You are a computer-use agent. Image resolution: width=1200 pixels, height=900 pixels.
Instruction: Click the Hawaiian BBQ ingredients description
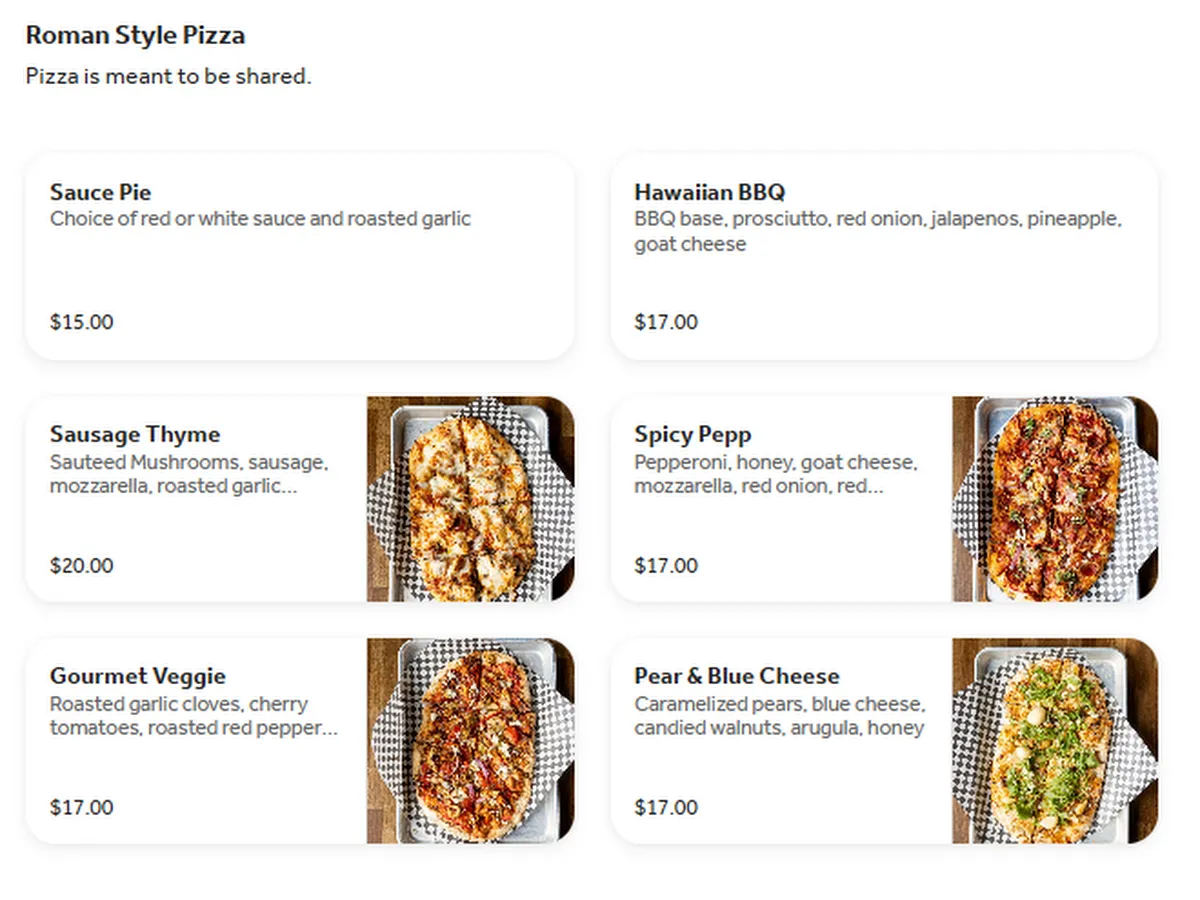(878, 231)
